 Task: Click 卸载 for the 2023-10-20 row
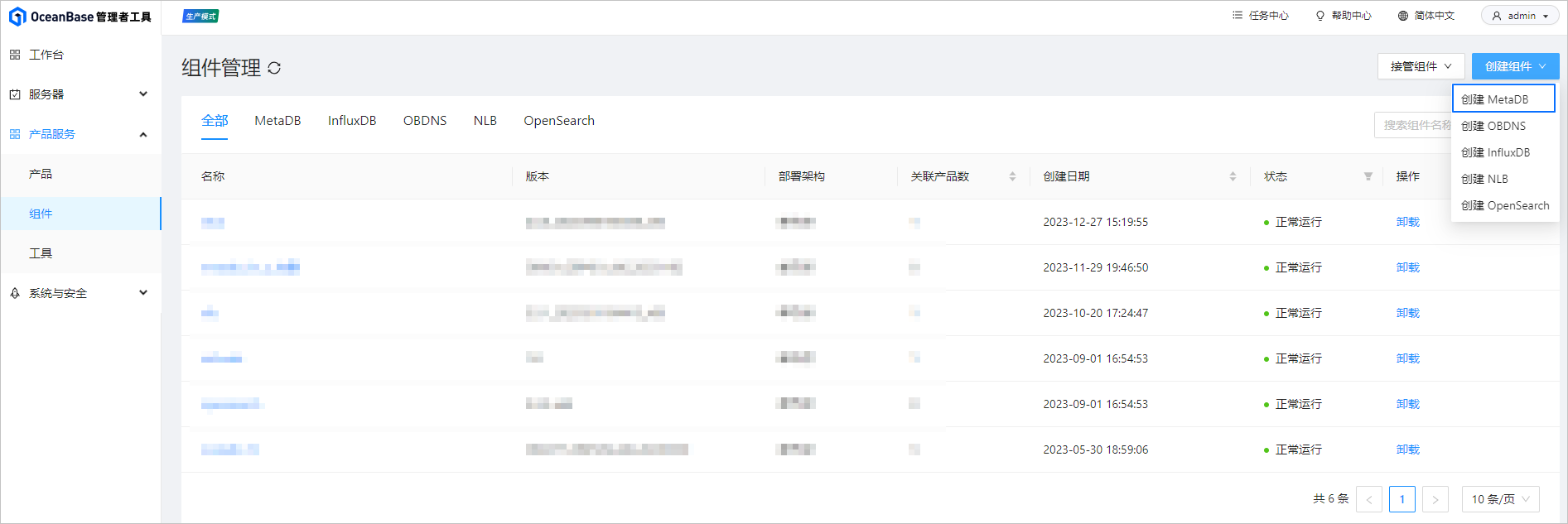(x=1408, y=313)
